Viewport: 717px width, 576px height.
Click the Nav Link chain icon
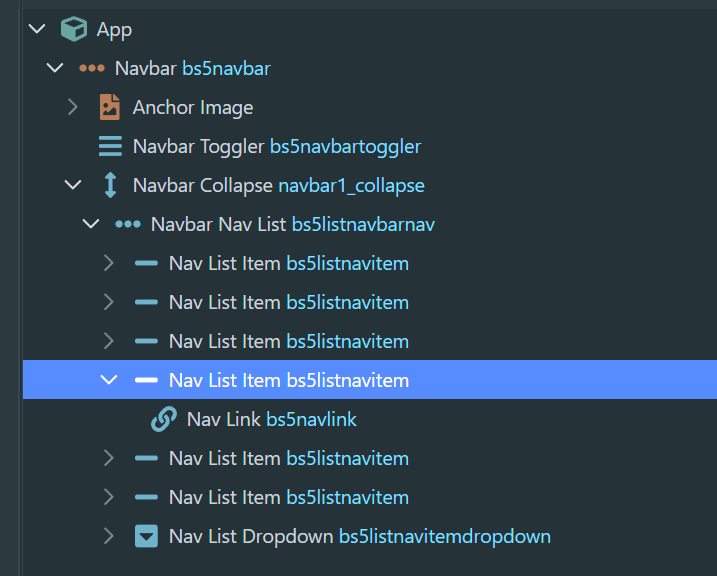[x=164, y=419]
